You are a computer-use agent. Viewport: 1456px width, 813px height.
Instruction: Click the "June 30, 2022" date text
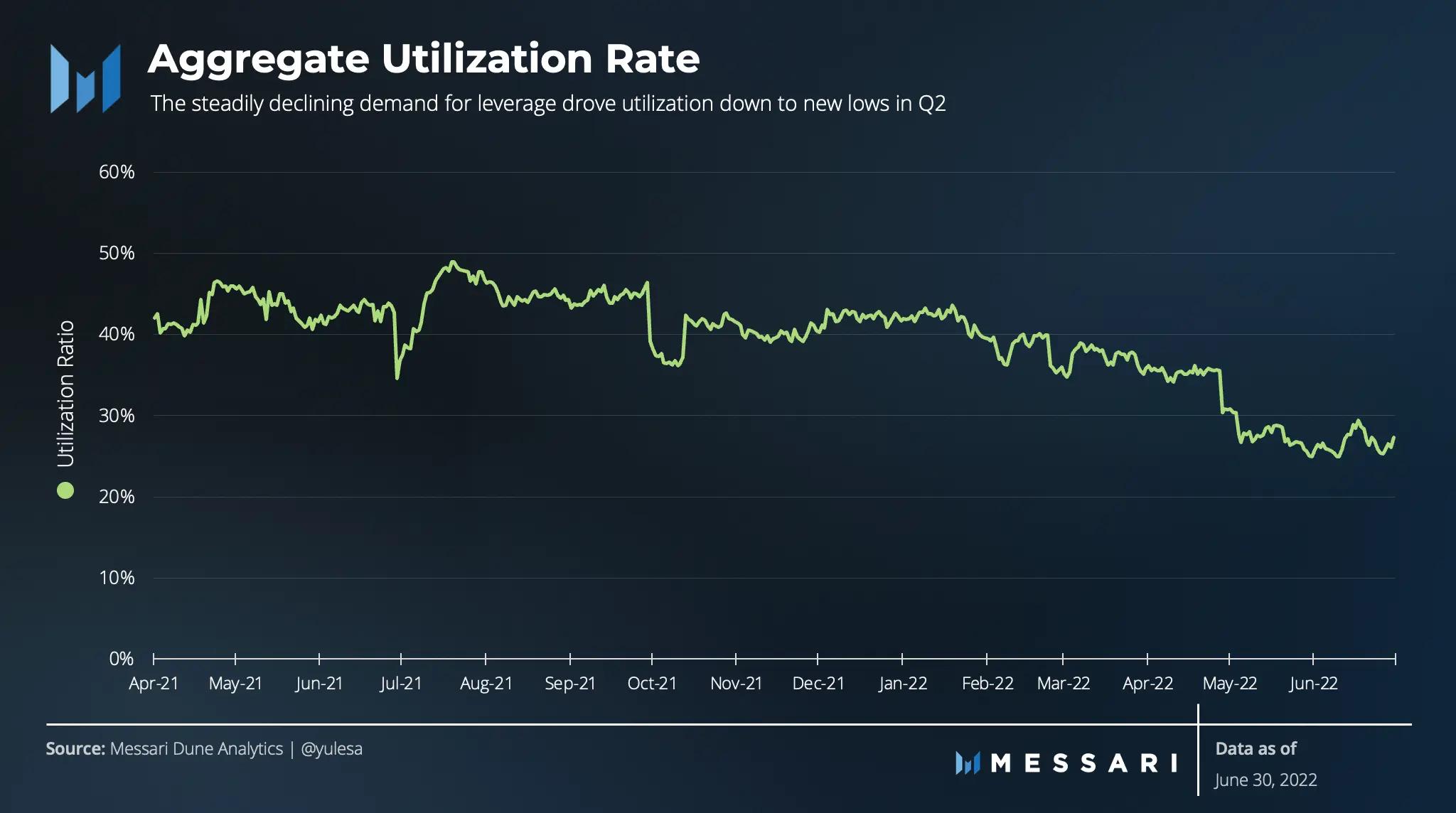coord(1265,780)
